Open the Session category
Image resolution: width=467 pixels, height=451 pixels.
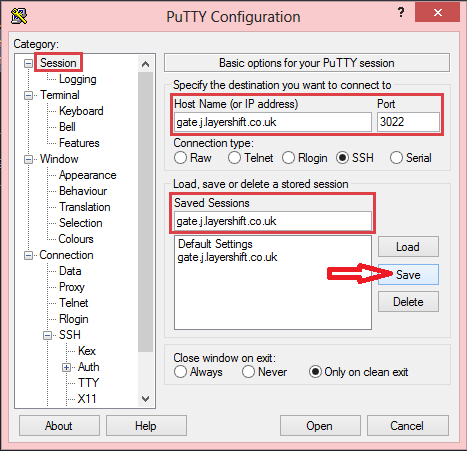pyautogui.click(x=58, y=63)
